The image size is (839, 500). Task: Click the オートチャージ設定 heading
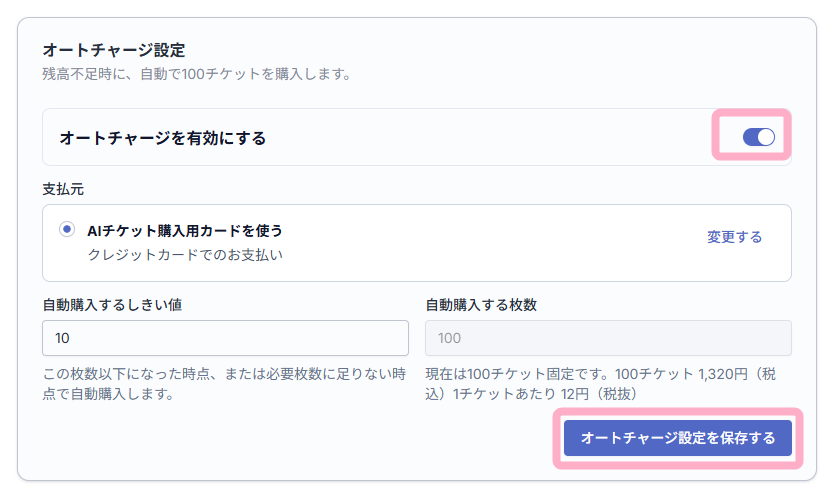coord(113,50)
